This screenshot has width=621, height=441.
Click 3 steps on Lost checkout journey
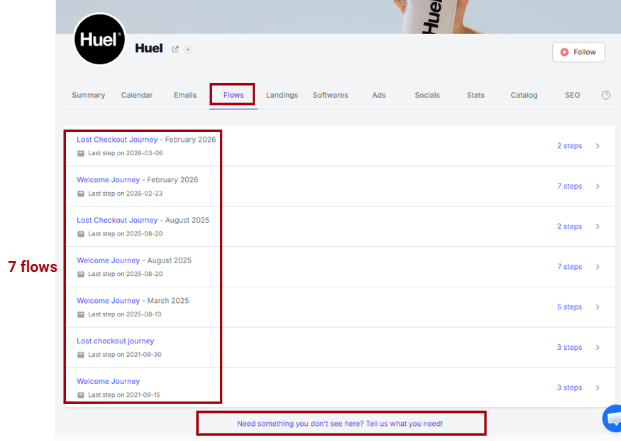click(570, 347)
